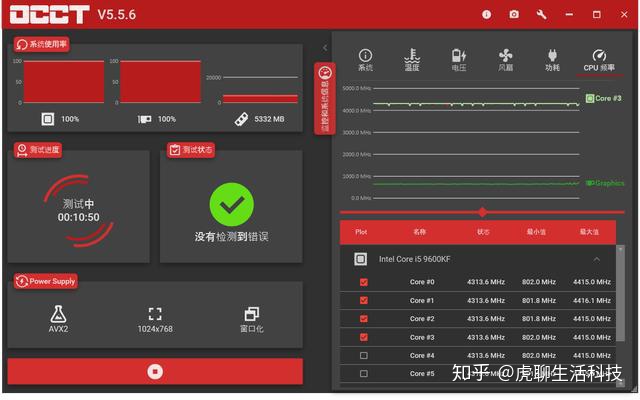Click the 没有检测到错误 status text
Screen dimensions: 640x400
(x=231, y=237)
